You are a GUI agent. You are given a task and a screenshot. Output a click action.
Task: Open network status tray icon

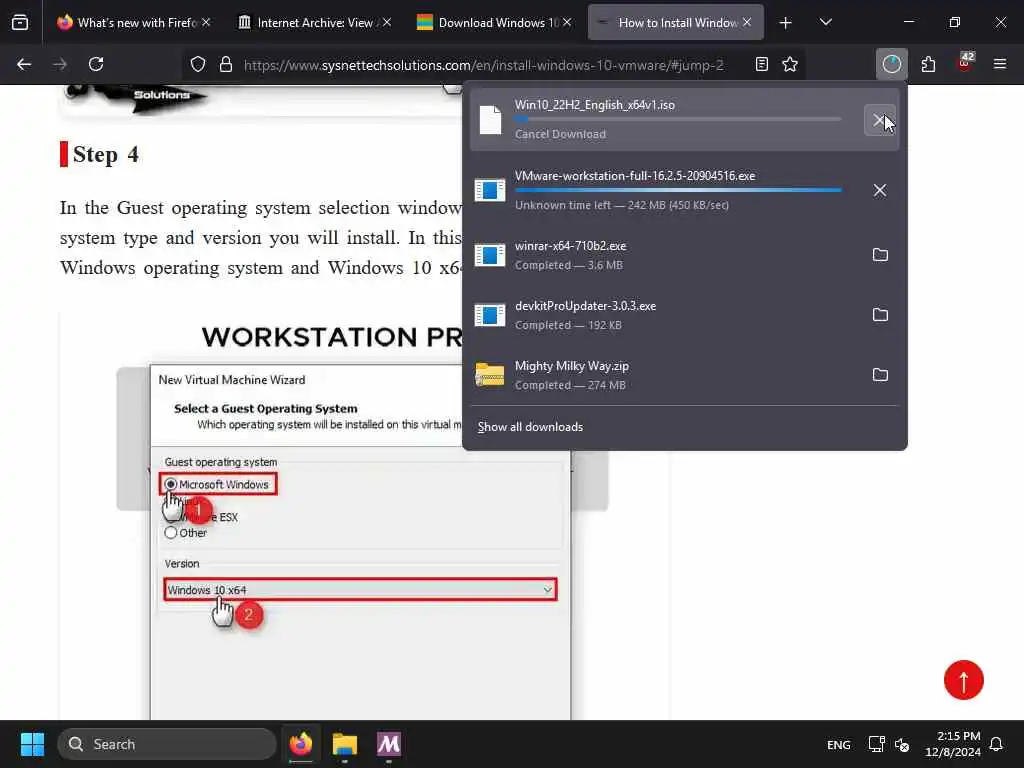click(x=876, y=744)
